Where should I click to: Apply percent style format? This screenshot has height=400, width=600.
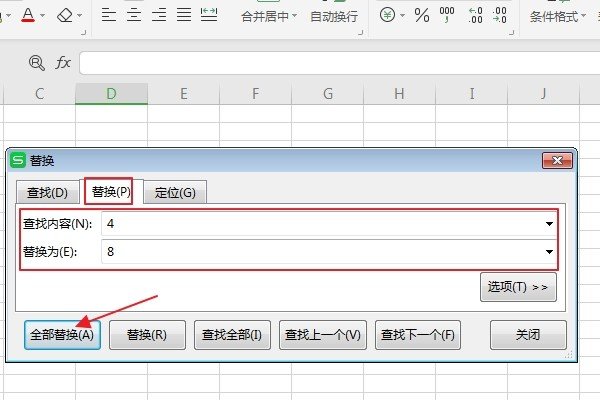pyautogui.click(x=422, y=15)
